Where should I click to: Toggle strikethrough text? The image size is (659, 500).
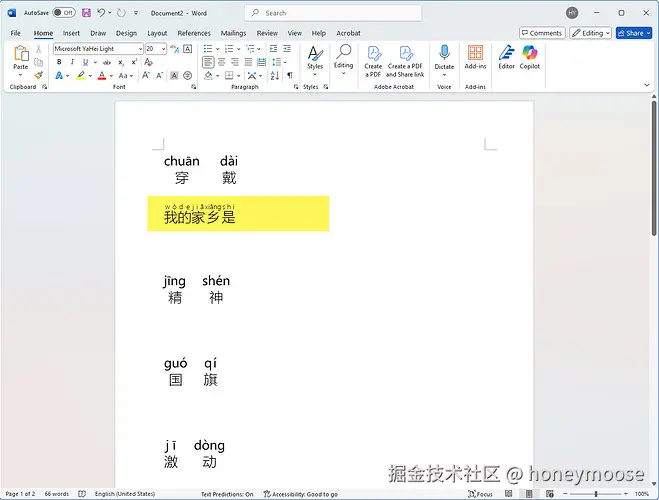click(x=107, y=62)
